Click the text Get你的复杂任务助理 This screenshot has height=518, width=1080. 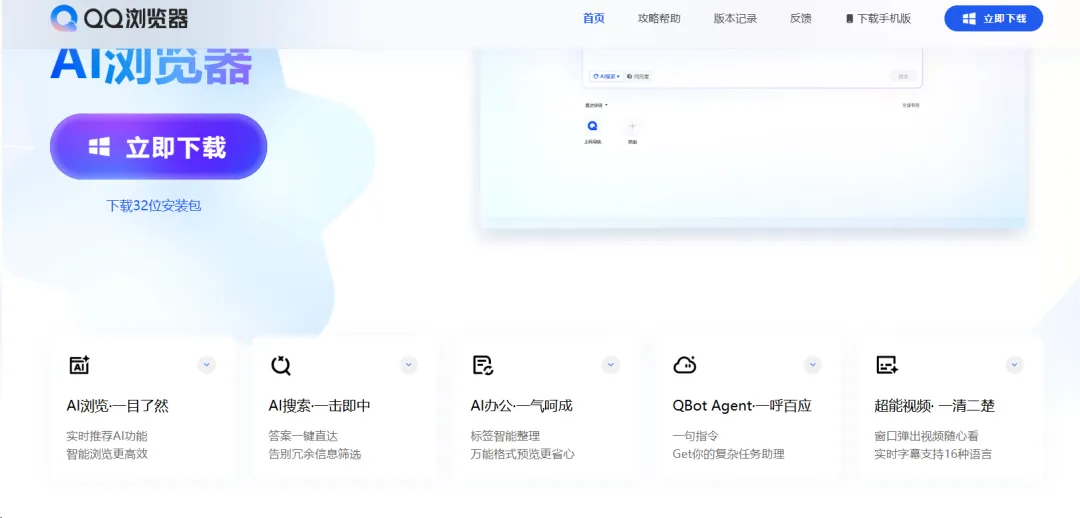pyautogui.click(x=729, y=454)
